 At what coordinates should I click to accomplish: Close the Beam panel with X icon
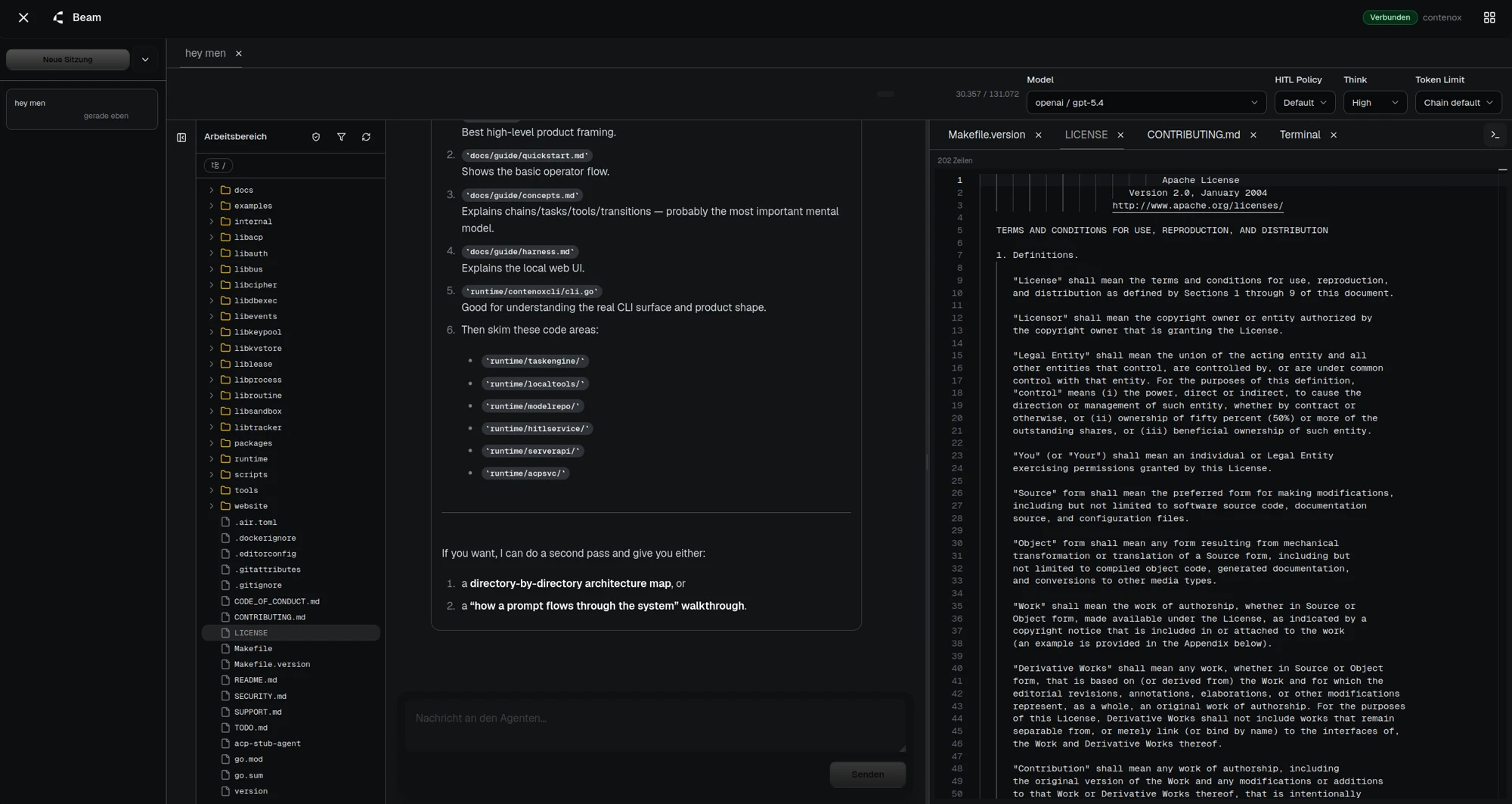pos(23,17)
